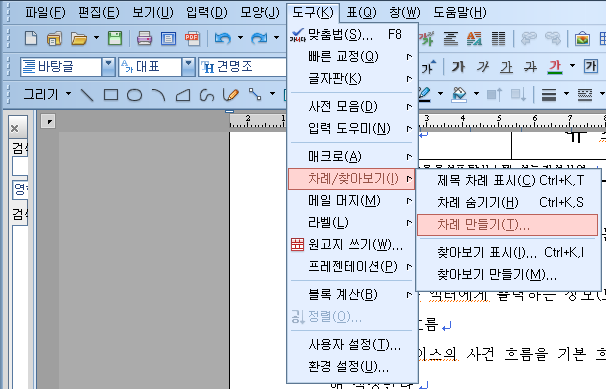Apply the line color pen swatch

tap(425, 95)
